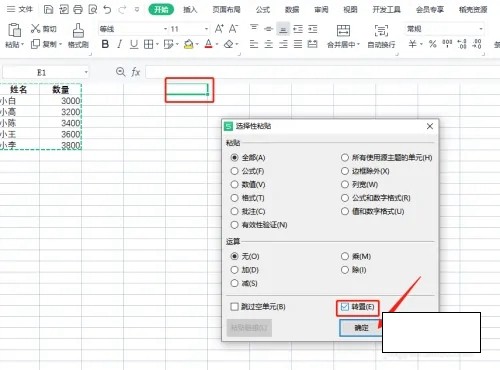500x370 pixels.
Task: Switch to the 开始 Home tab
Action: point(161,9)
